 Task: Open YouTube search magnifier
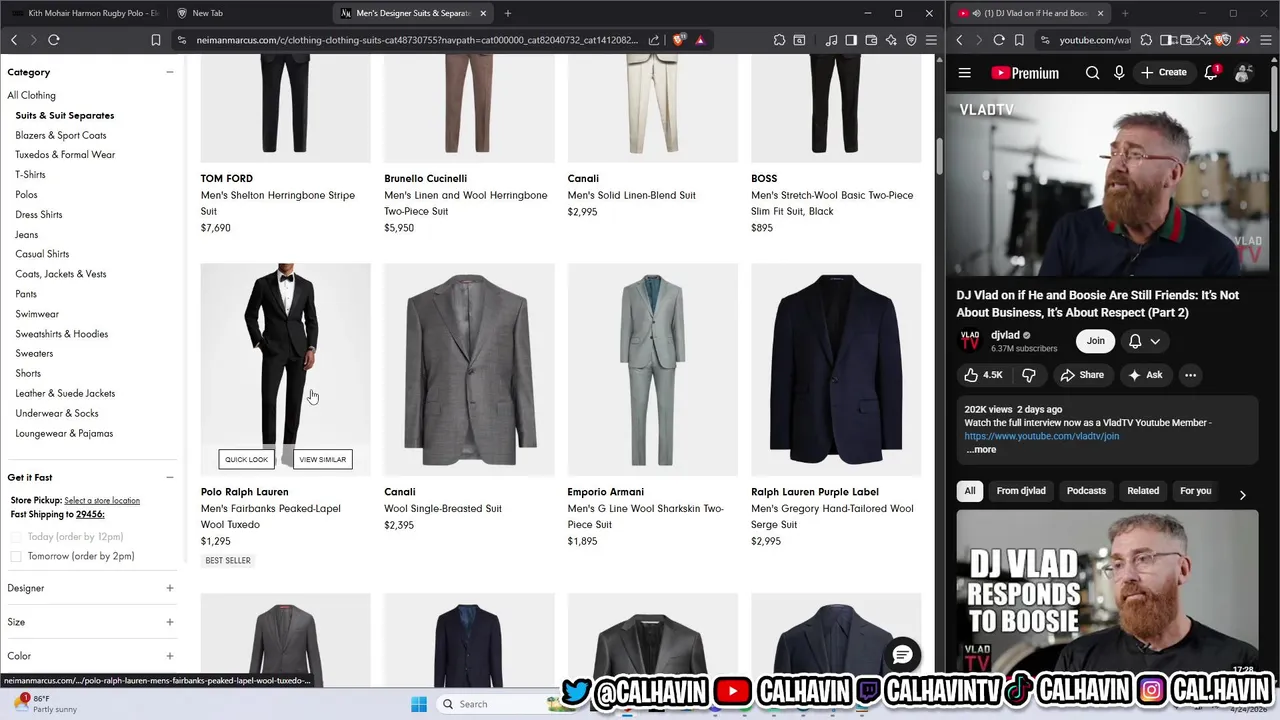(1092, 72)
